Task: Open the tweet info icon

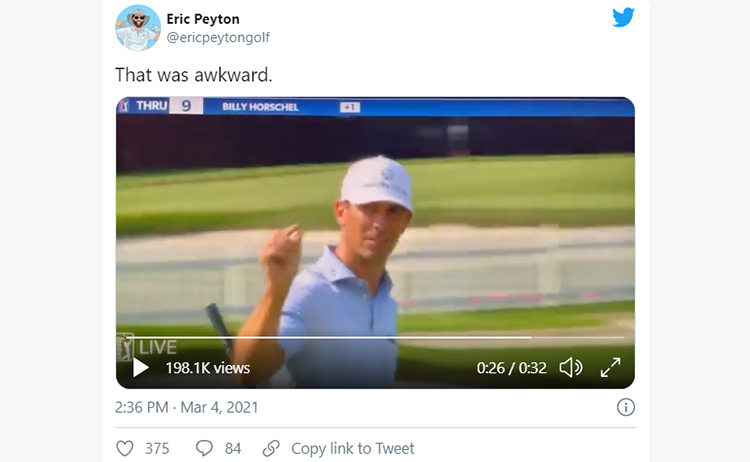Action: tap(626, 407)
